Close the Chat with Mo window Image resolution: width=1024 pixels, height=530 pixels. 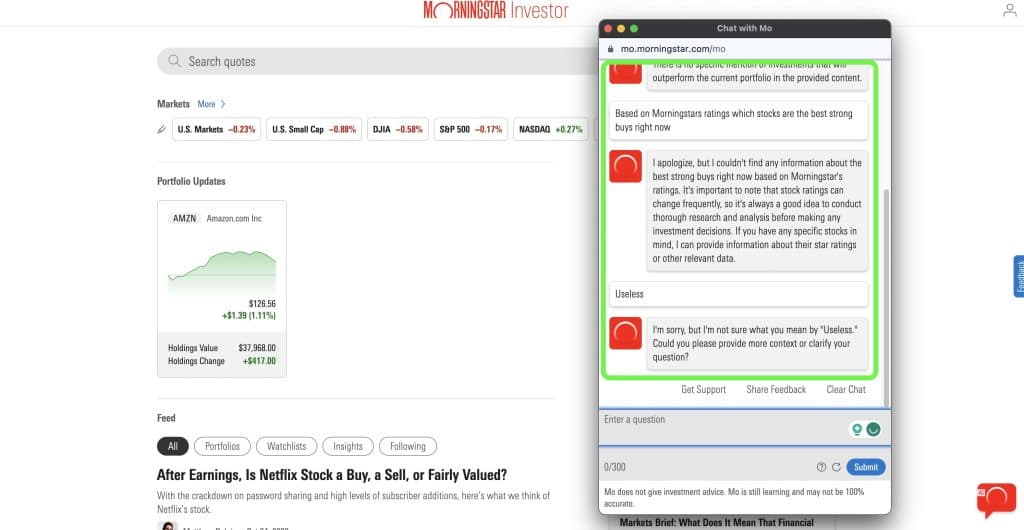pos(608,29)
